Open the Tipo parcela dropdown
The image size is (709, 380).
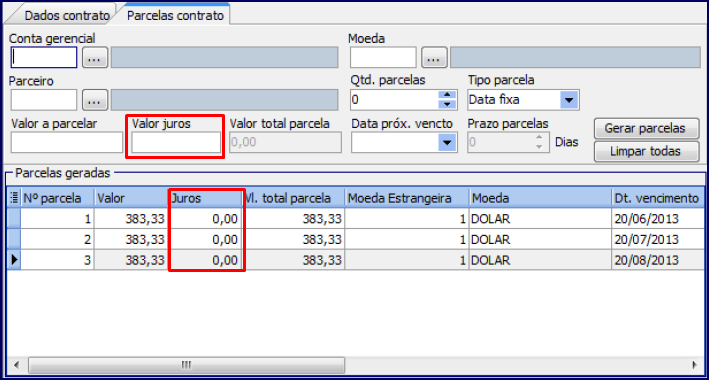point(570,100)
